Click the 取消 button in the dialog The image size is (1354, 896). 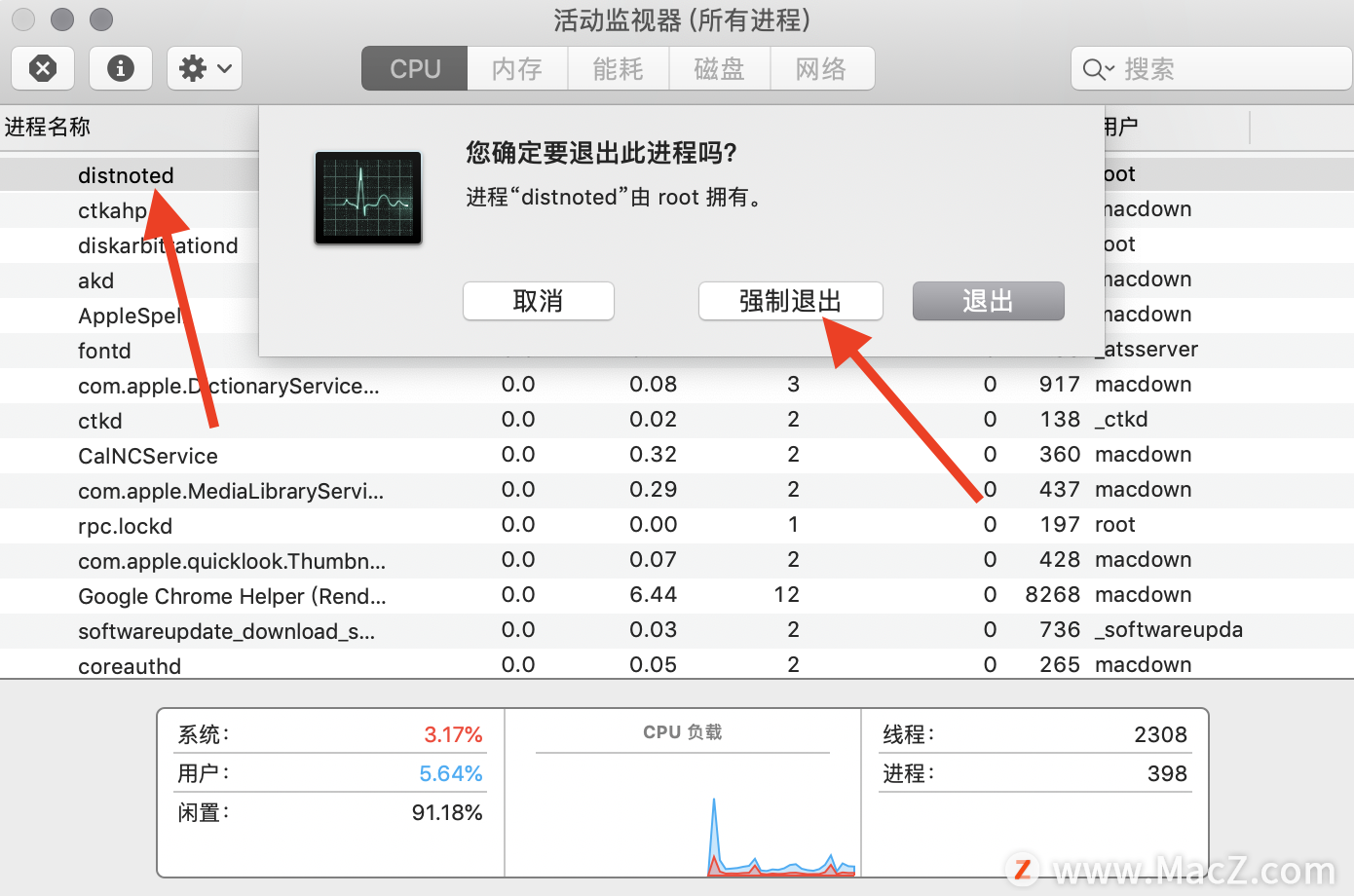(x=539, y=301)
